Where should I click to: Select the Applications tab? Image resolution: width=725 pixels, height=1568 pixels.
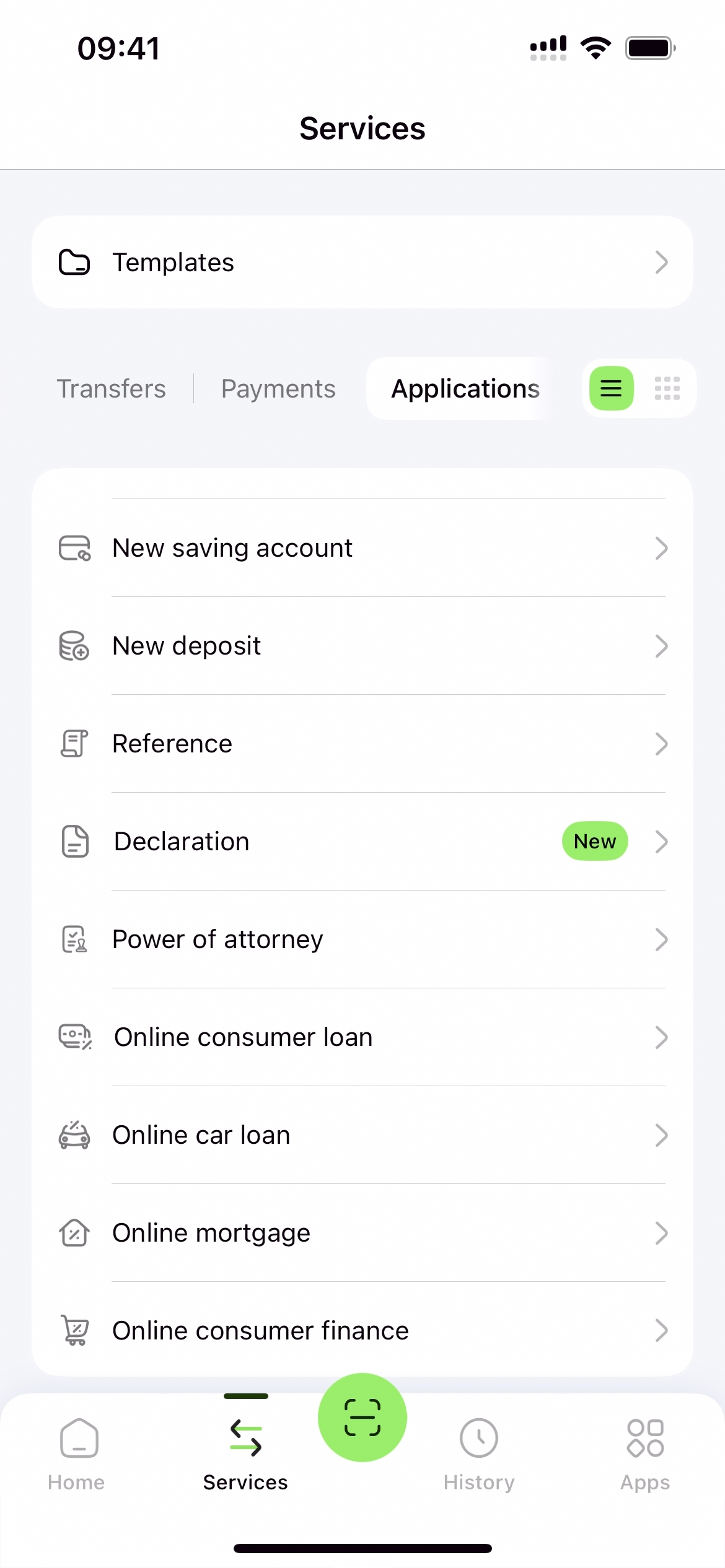click(x=465, y=389)
